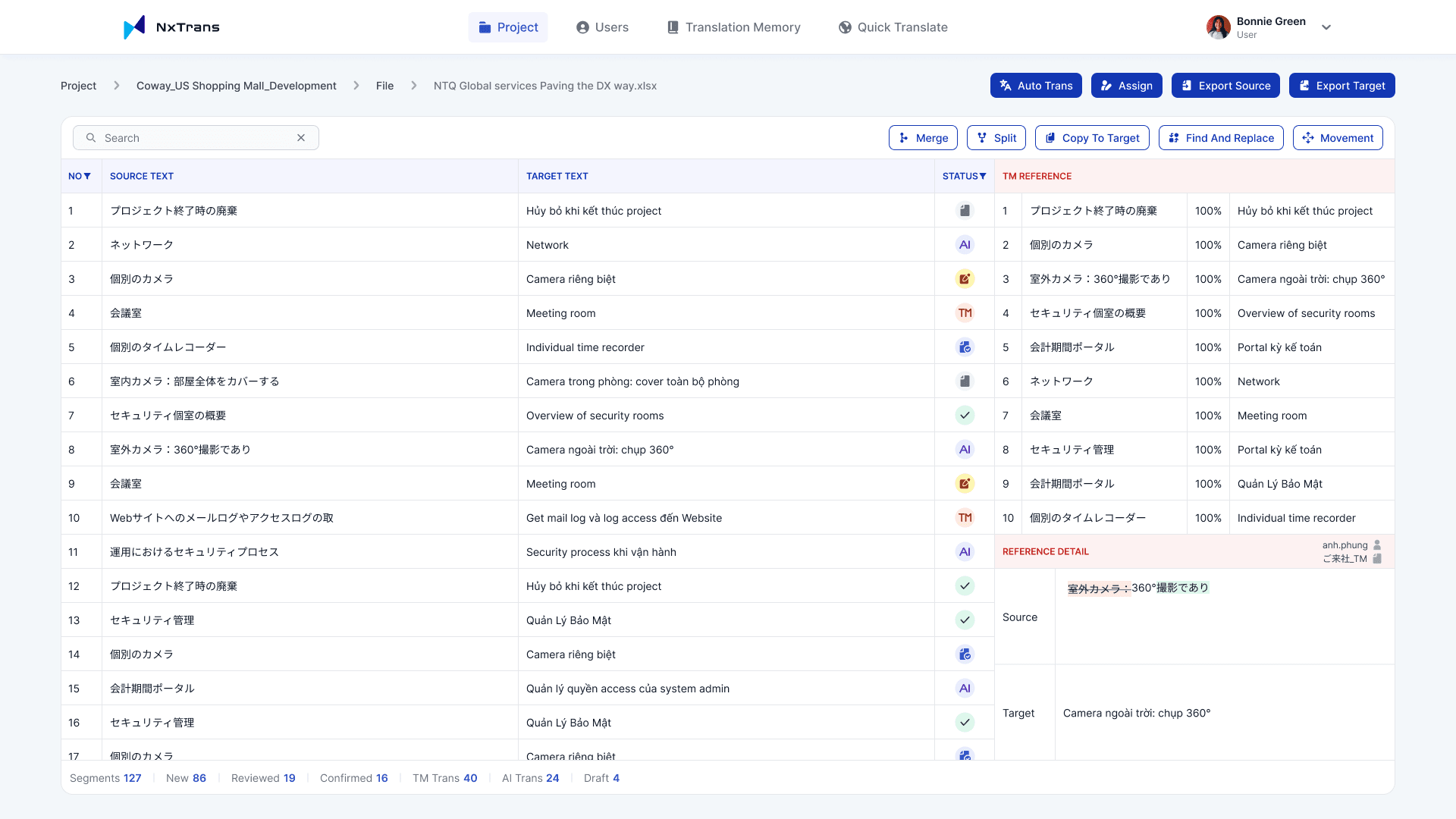Click the Movement button
This screenshot has height=819, width=1456.
point(1338,138)
